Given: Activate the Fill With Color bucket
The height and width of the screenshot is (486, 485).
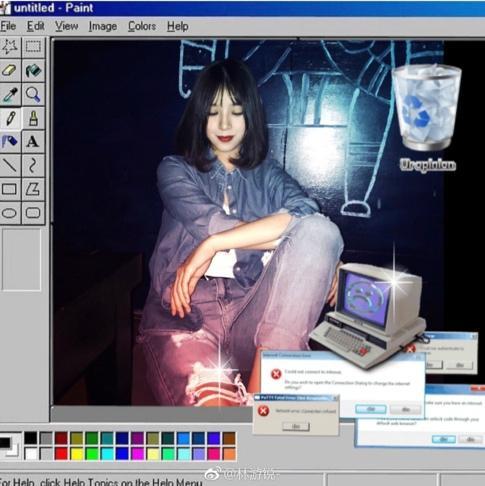Looking at the screenshot, I should (x=33, y=70).
